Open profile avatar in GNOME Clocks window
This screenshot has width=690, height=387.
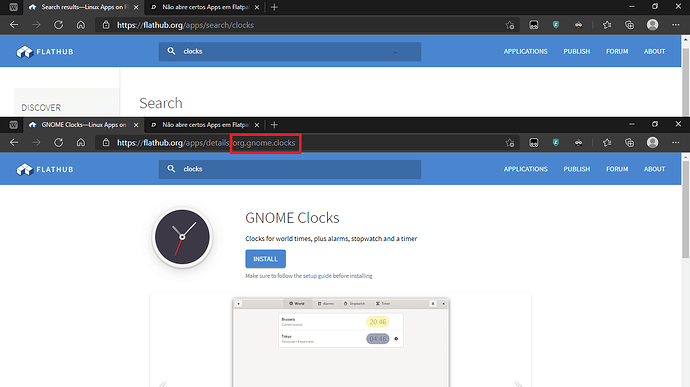653,143
